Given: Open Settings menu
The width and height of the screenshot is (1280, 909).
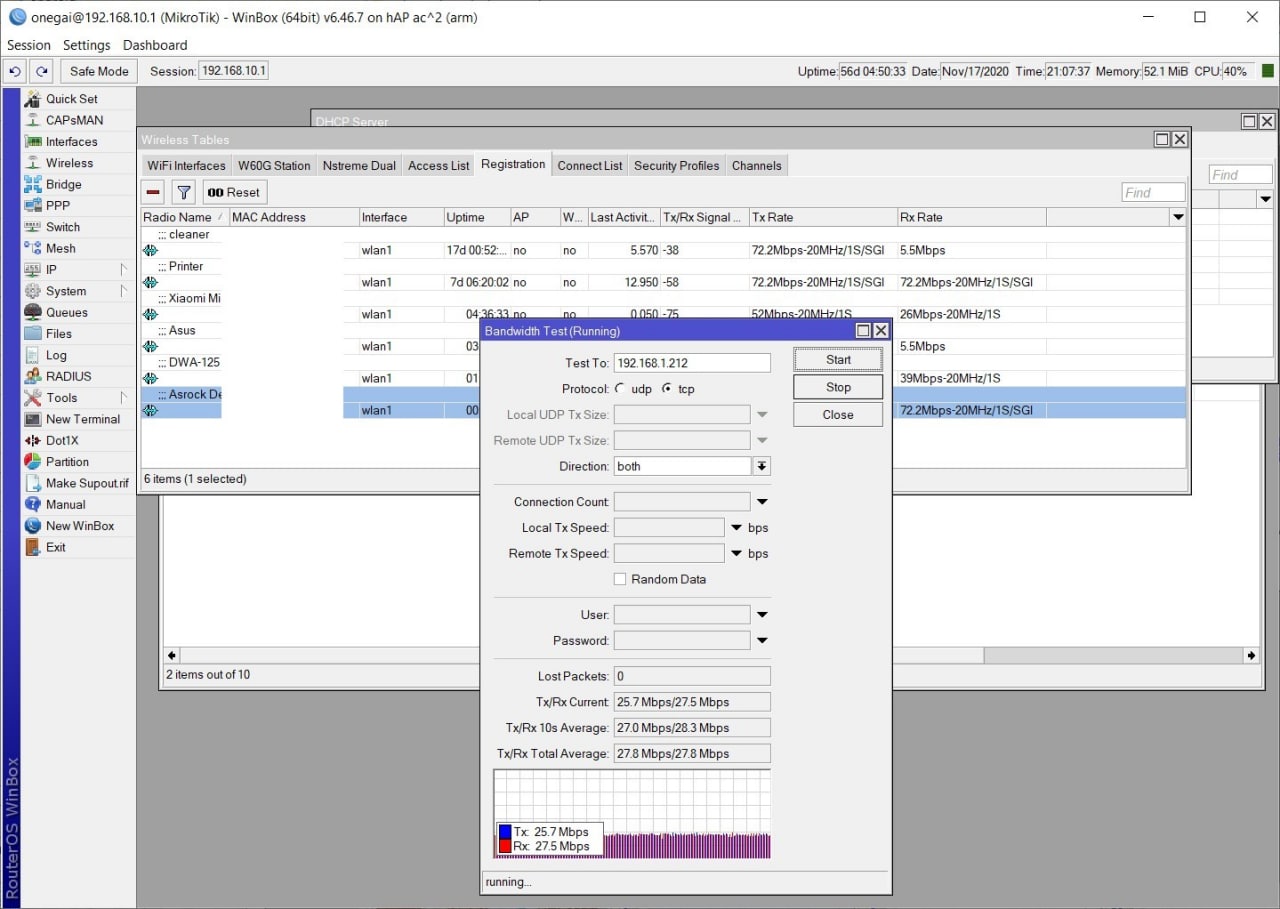Looking at the screenshot, I should [x=87, y=45].
